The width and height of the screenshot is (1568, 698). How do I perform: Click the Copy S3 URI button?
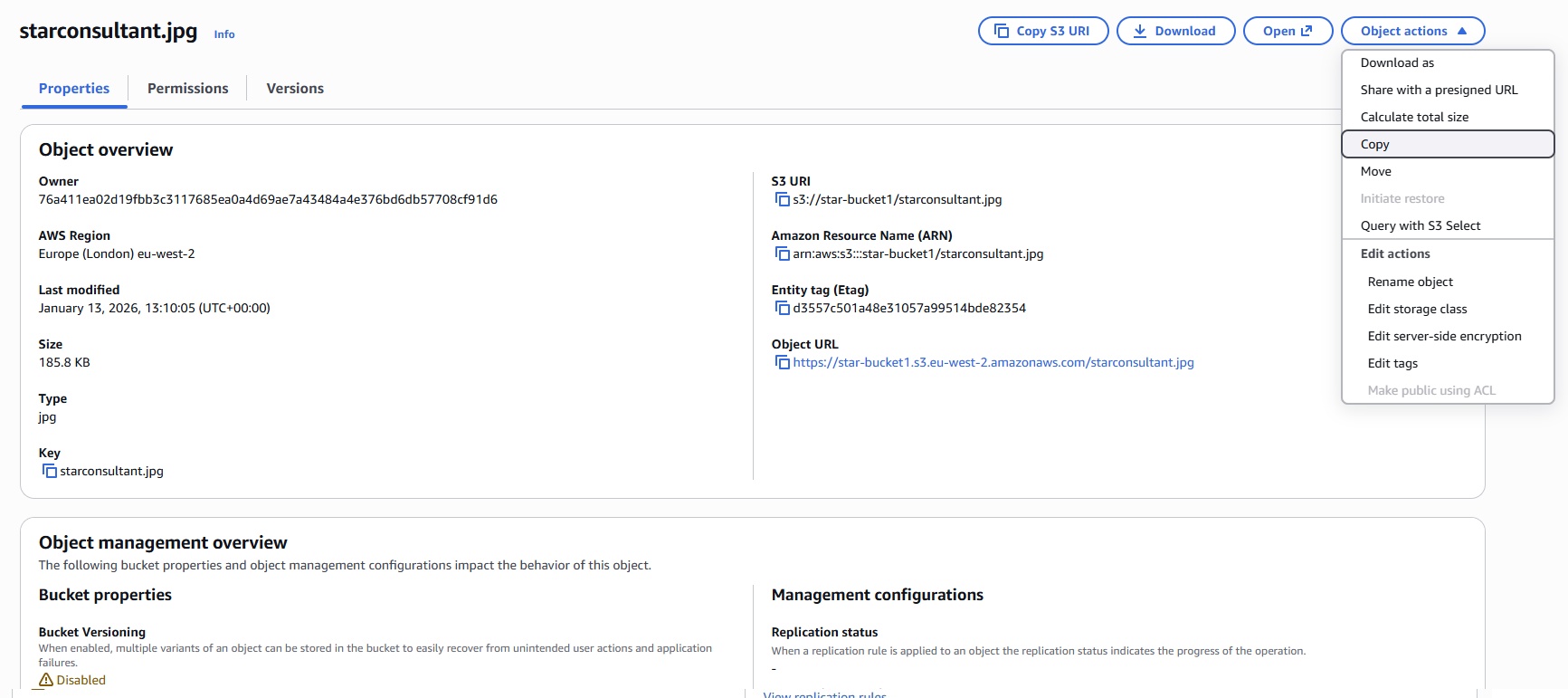tap(1042, 31)
